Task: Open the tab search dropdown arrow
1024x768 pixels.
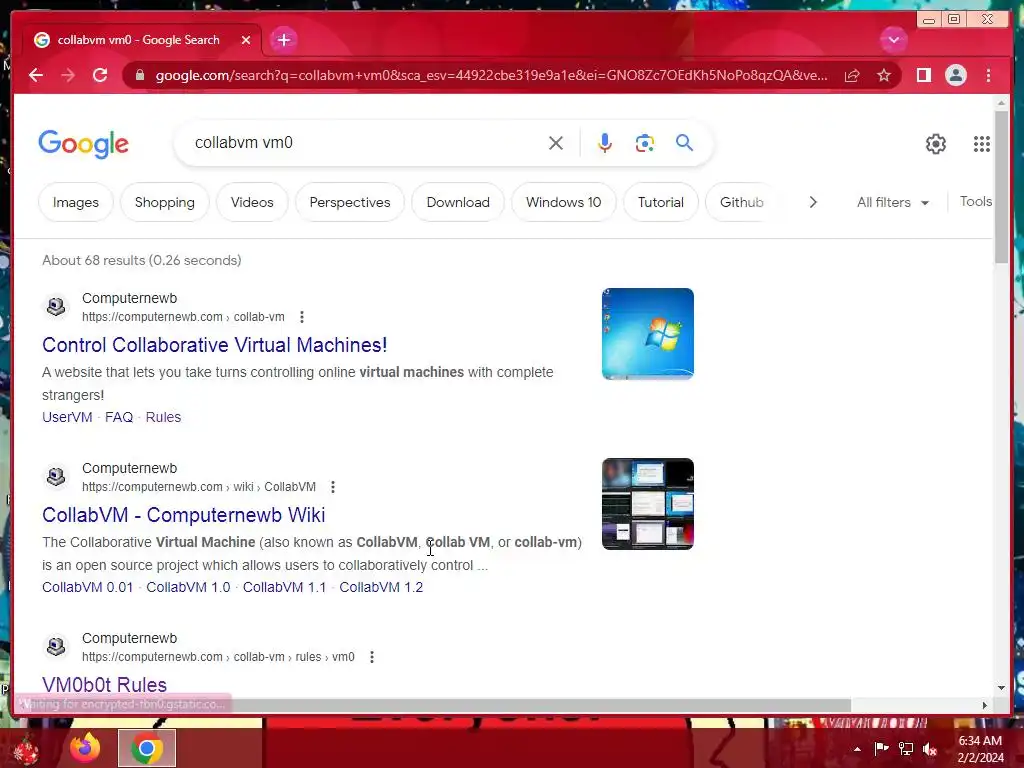Action: pyautogui.click(x=893, y=40)
